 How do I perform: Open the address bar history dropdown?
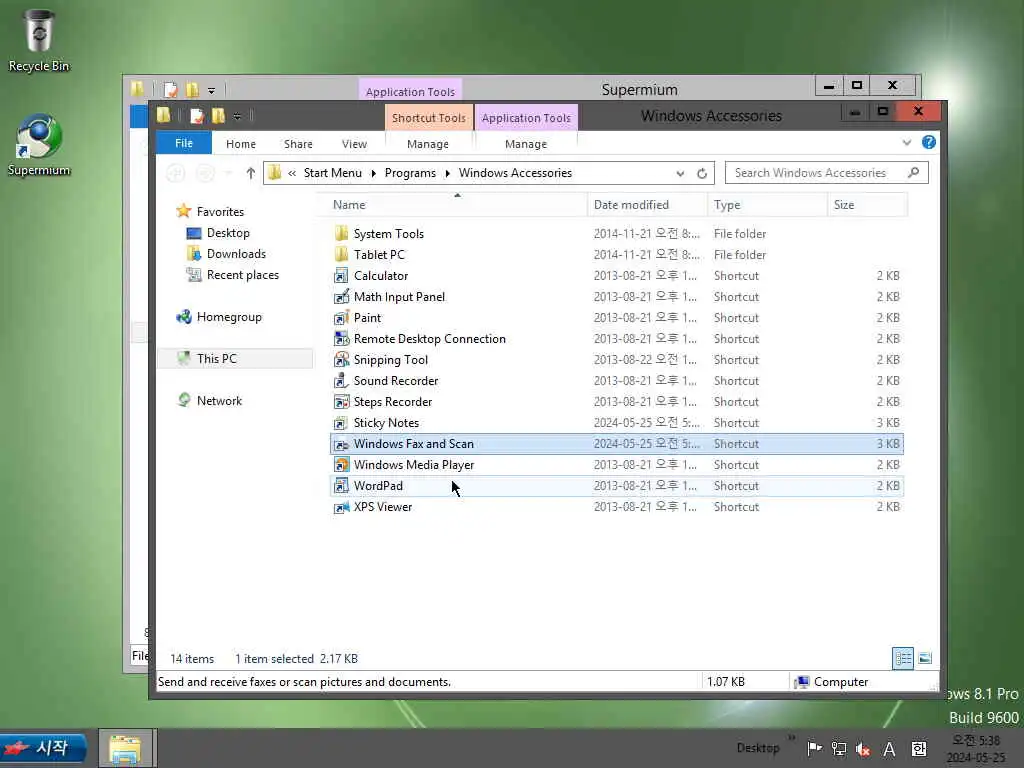[680, 173]
